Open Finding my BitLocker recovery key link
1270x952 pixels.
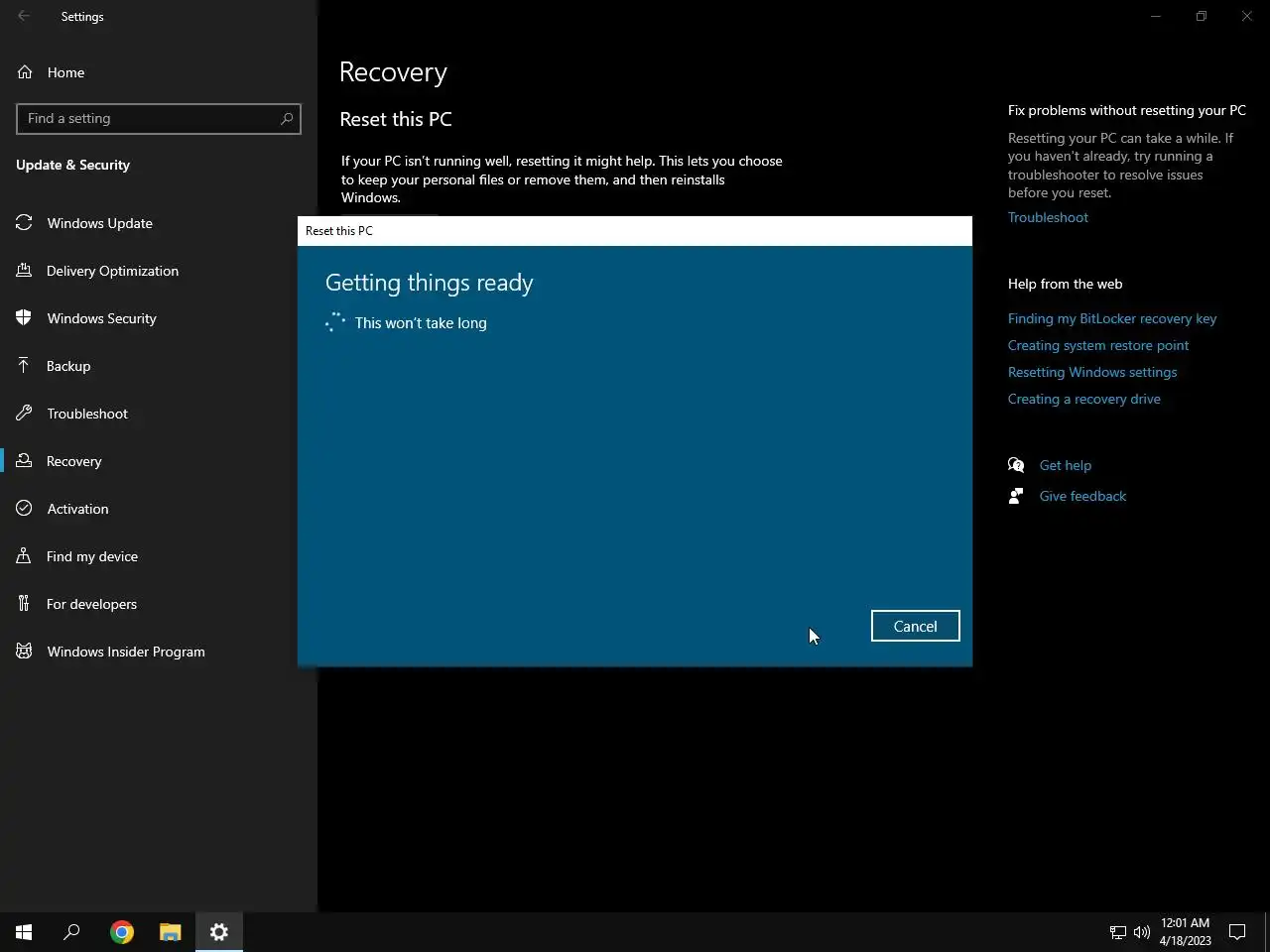(1112, 318)
